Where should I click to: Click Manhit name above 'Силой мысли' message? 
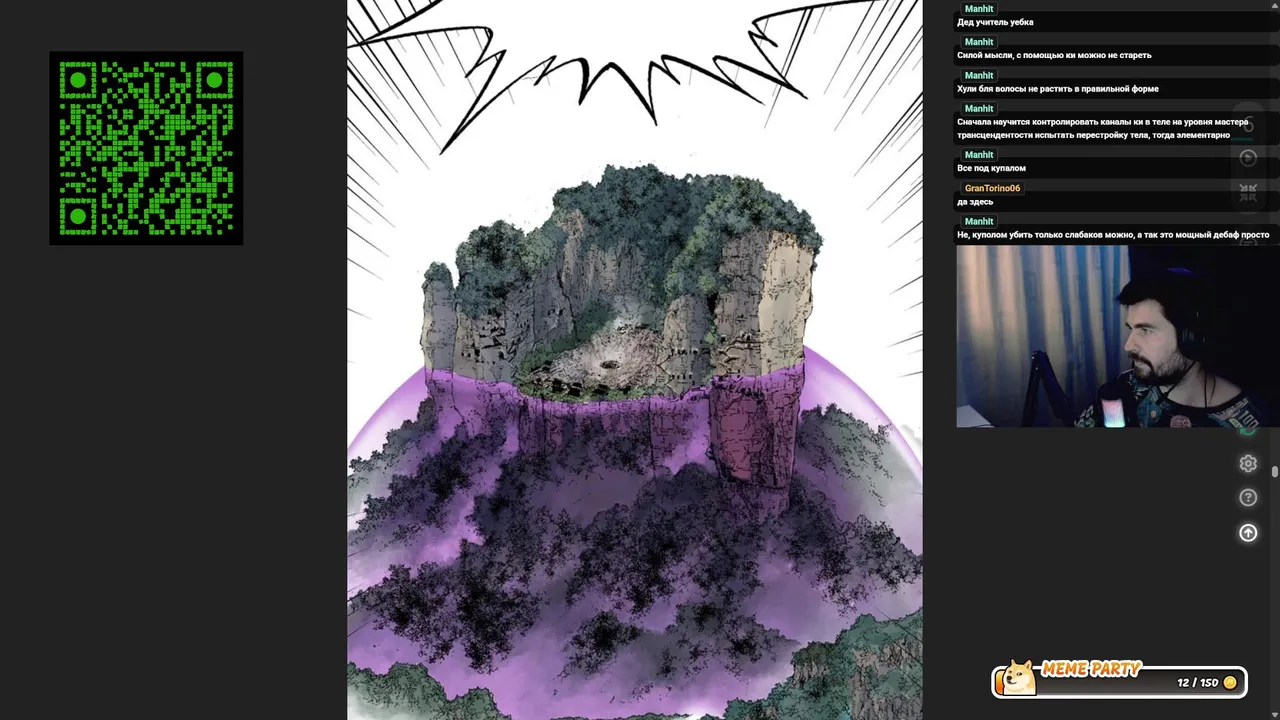[979, 42]
